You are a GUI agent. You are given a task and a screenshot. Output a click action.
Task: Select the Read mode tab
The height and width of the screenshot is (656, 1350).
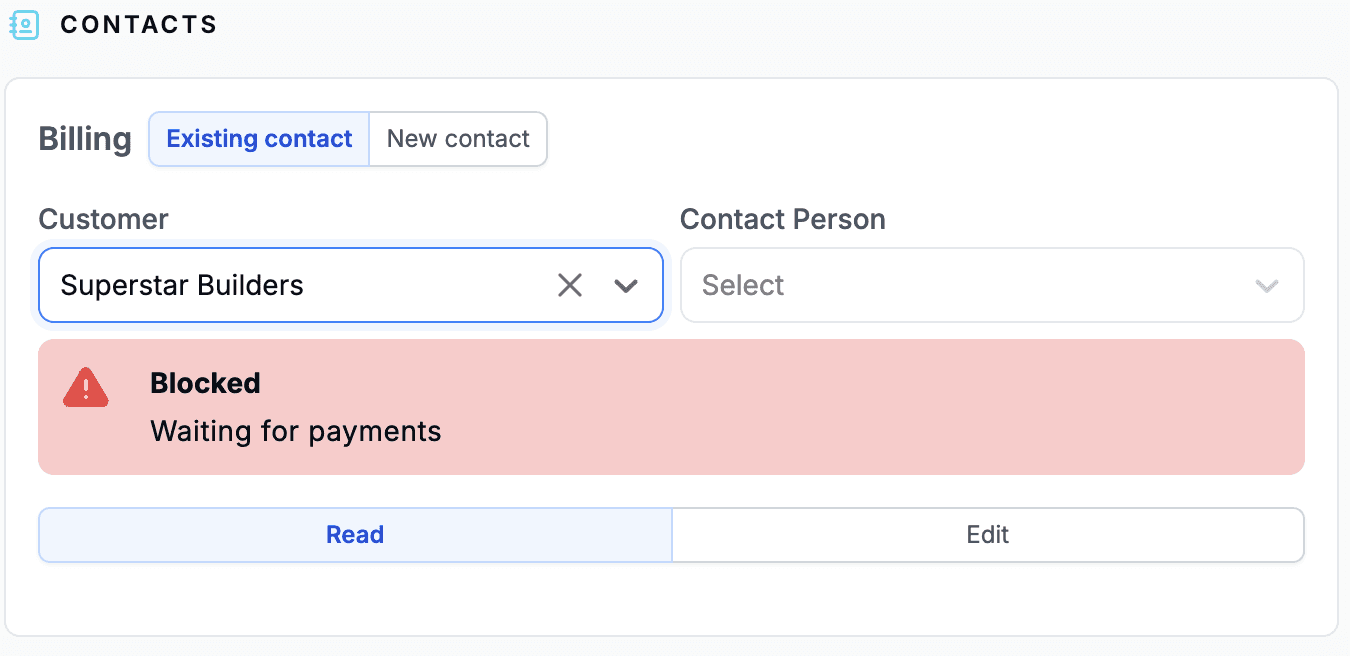(355, 535)
